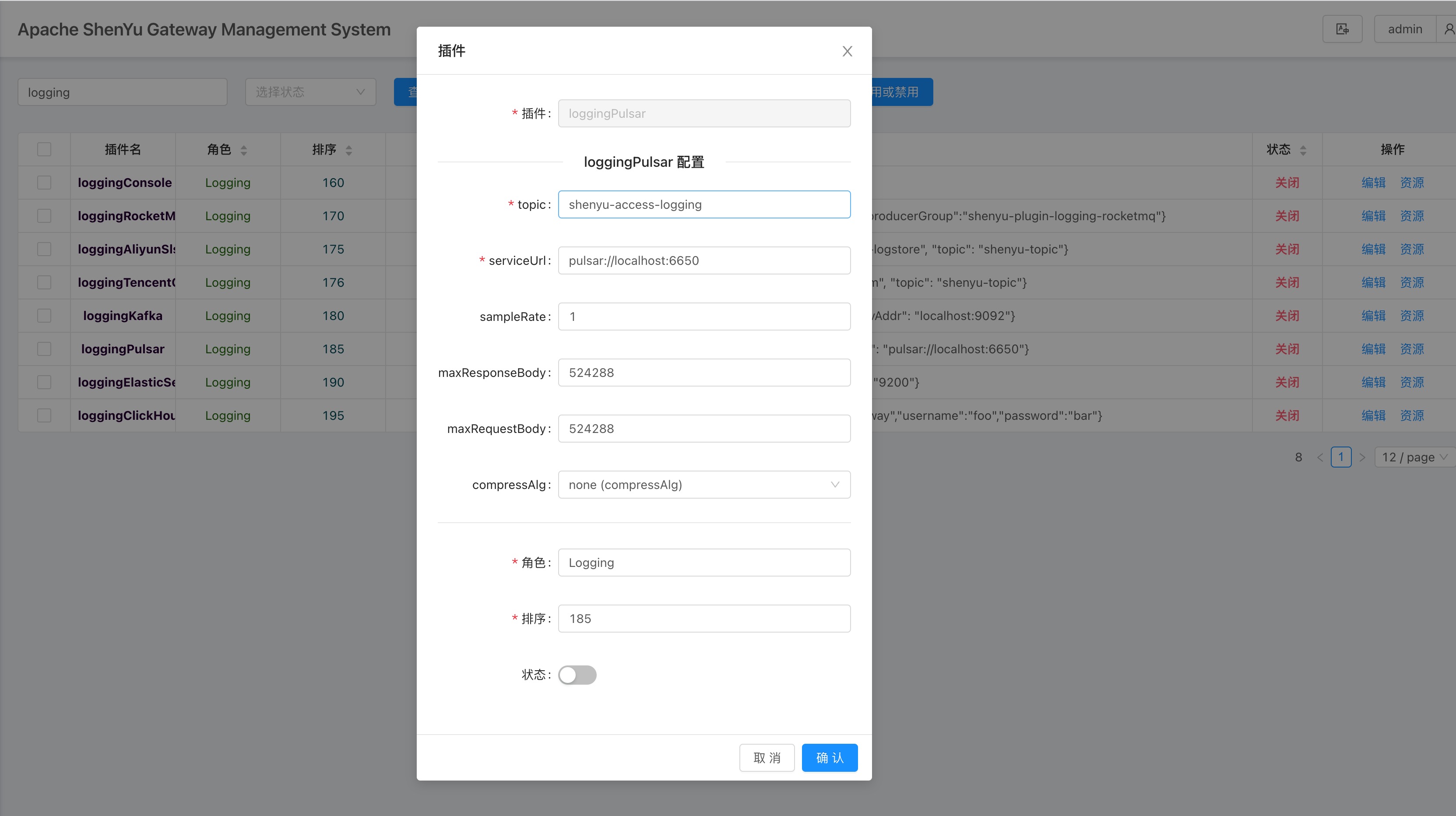Click the serviceUrl input field
1456x816 pixels.
click(x=703, y=260)
